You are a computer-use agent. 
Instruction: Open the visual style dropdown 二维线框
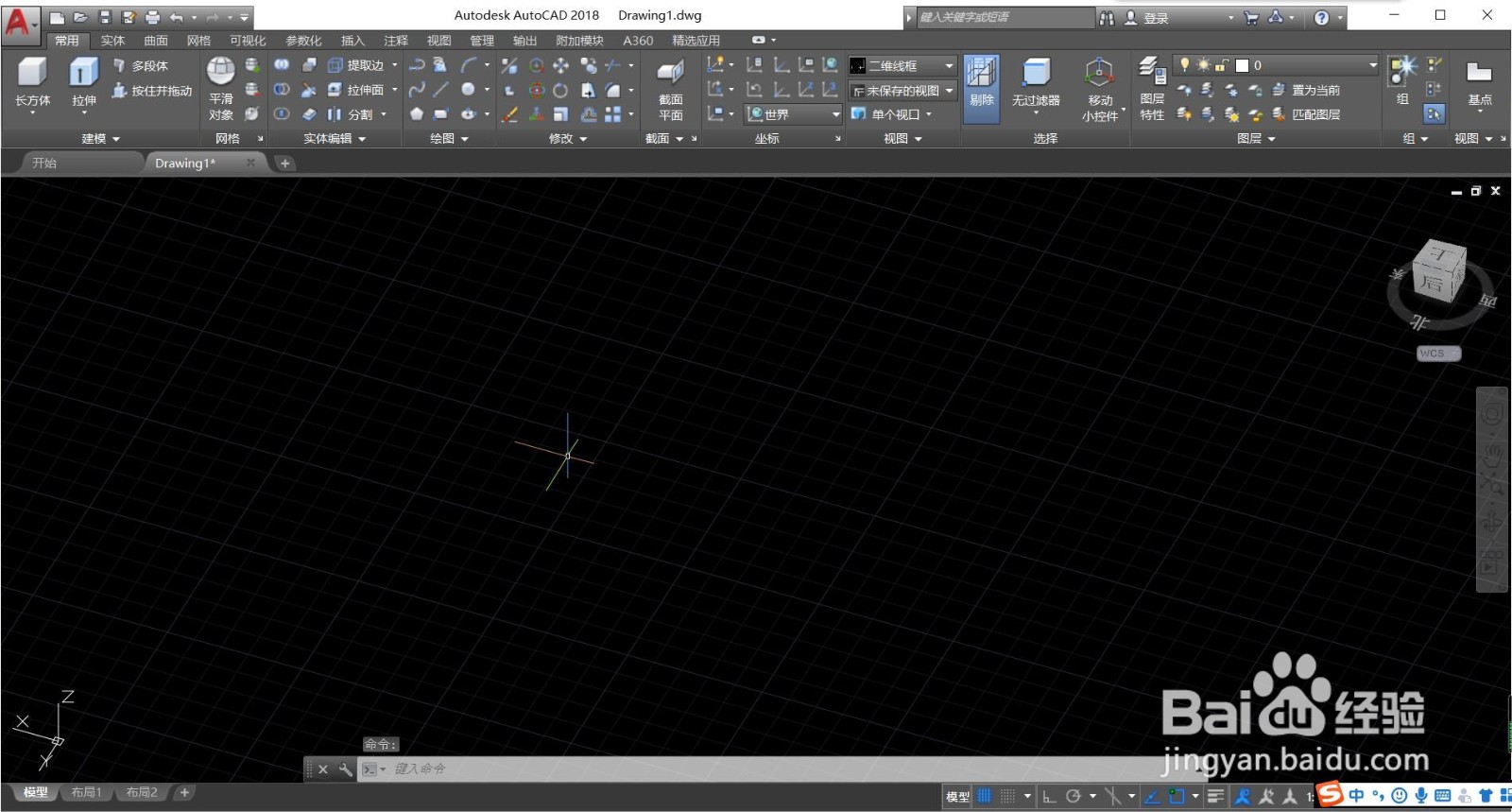[902, 65]
